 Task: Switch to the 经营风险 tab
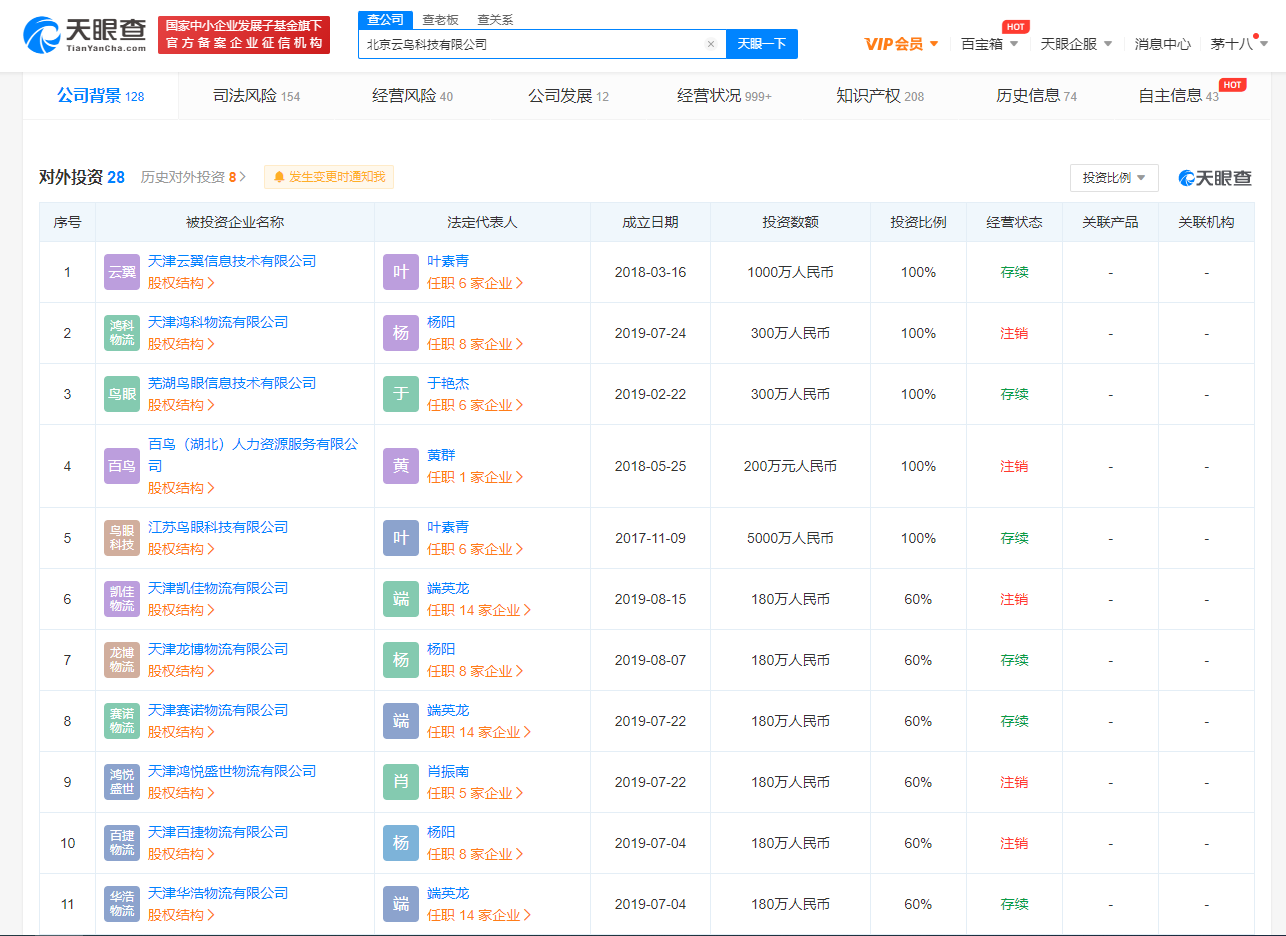click(x=412, y=96)
